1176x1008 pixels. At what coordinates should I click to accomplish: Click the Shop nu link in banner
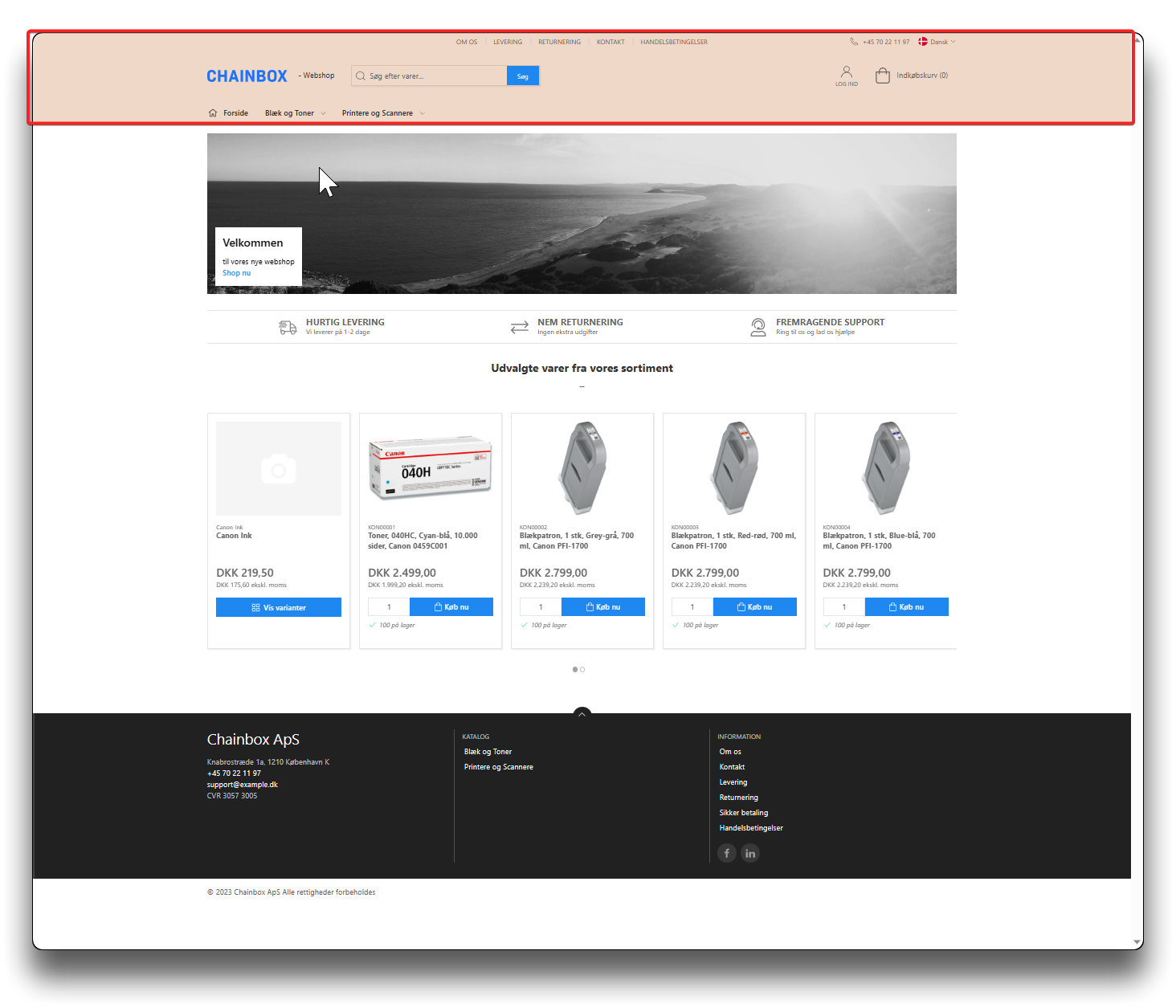(x=236, y=273)
